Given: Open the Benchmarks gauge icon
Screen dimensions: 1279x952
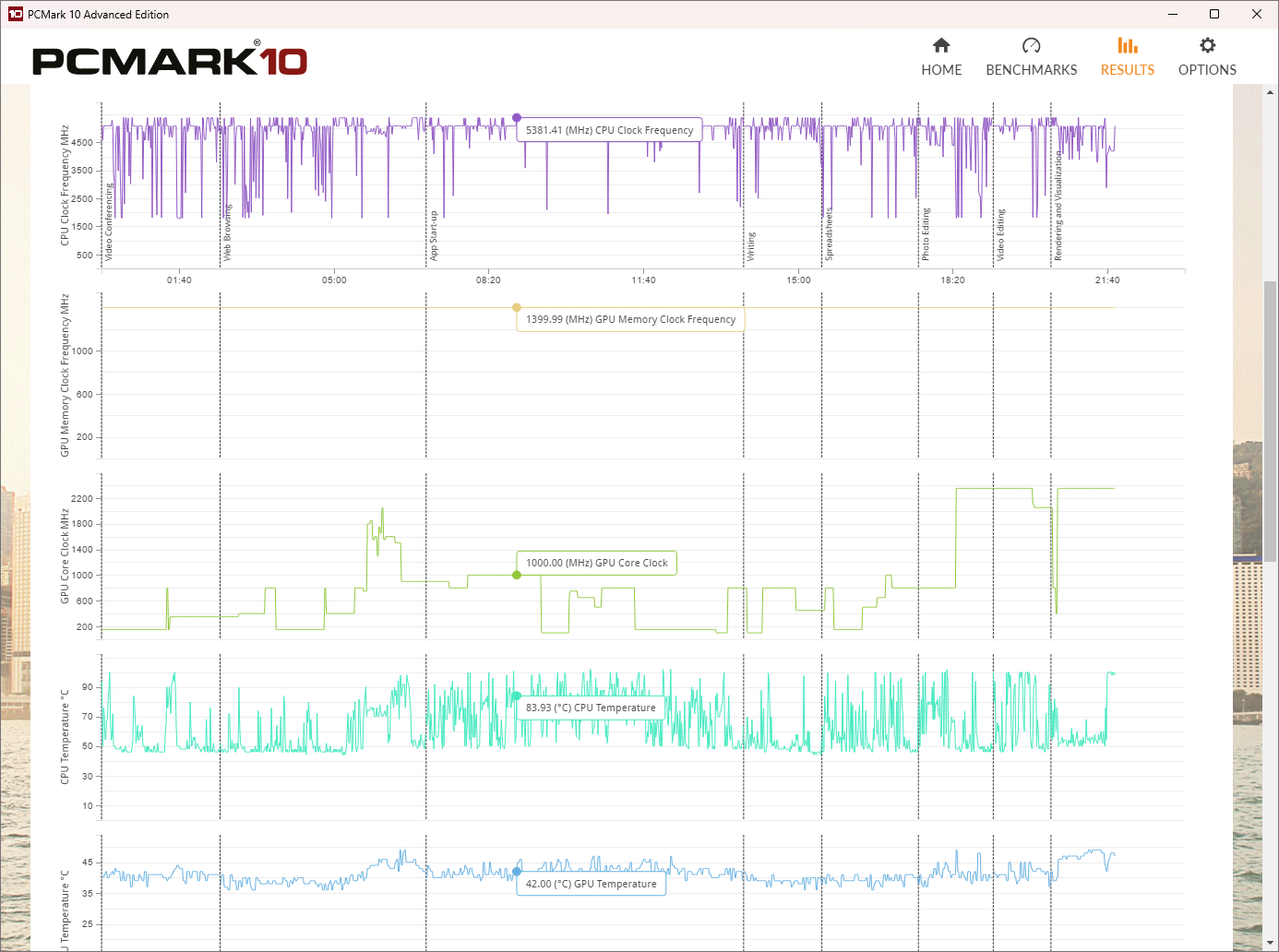Looking at the screenshot, I should point(1031,45).
